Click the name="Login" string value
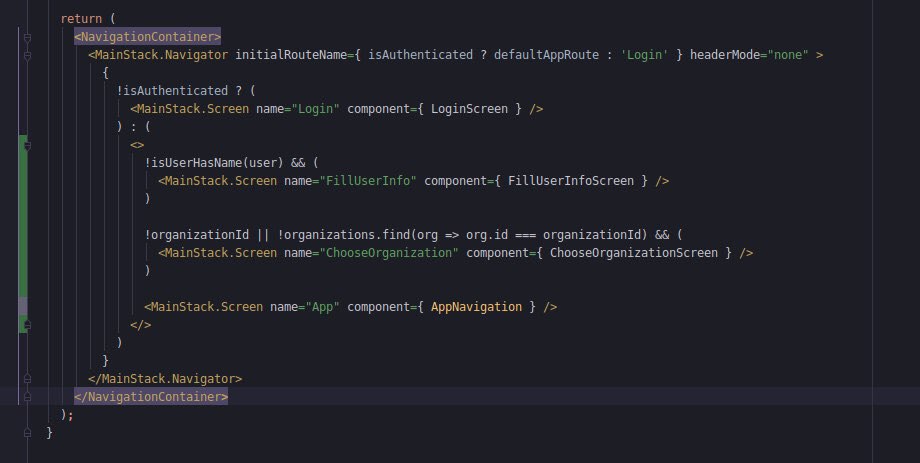 (x=316, y=109)
